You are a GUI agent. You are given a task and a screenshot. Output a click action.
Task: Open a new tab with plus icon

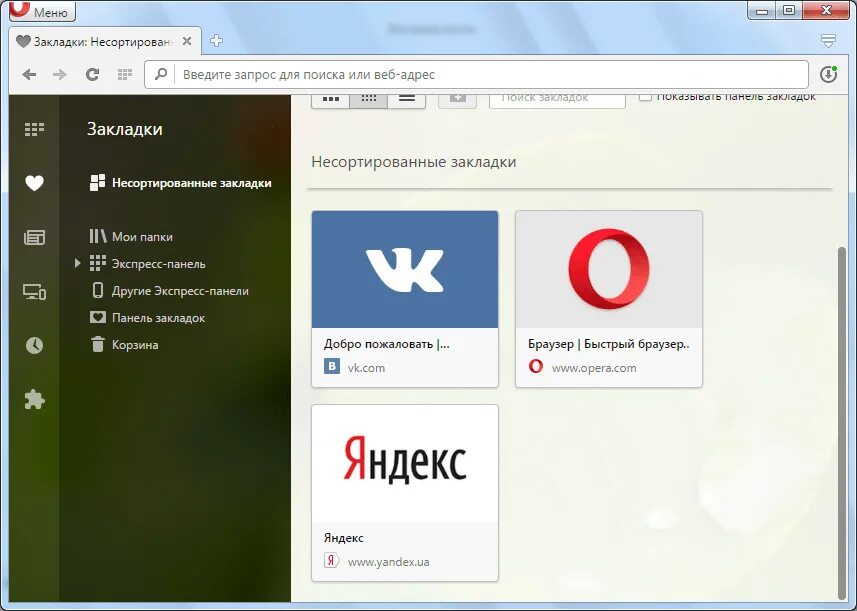click(x=216, y=40)
